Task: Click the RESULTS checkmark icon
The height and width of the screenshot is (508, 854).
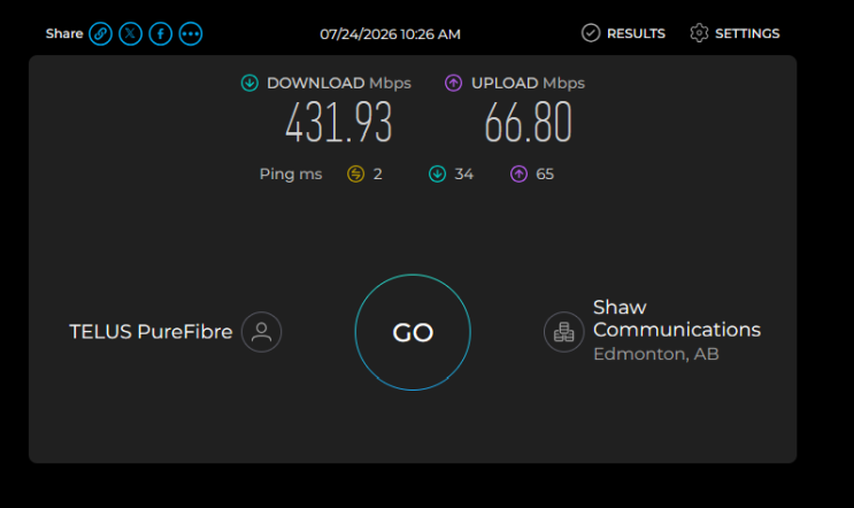Action: 590,33
